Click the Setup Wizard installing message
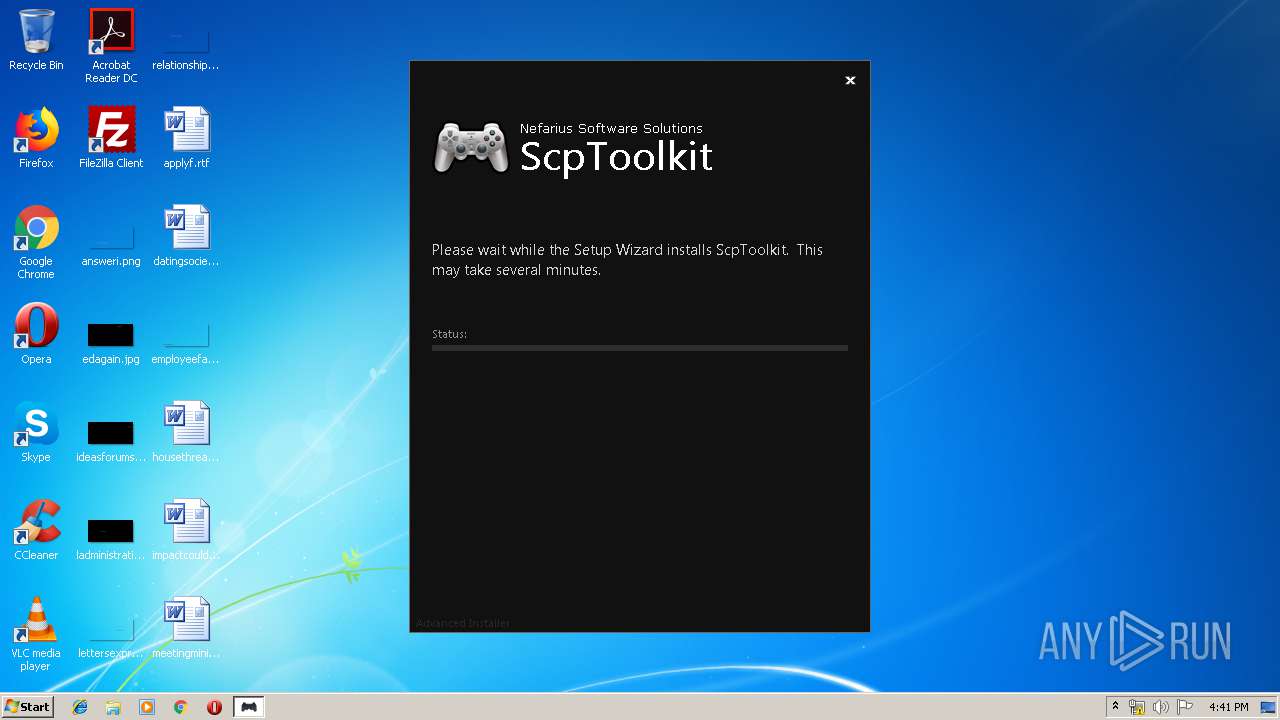Image resolution: width=1280 pixels, height=720 pixels. click(627, 260)
